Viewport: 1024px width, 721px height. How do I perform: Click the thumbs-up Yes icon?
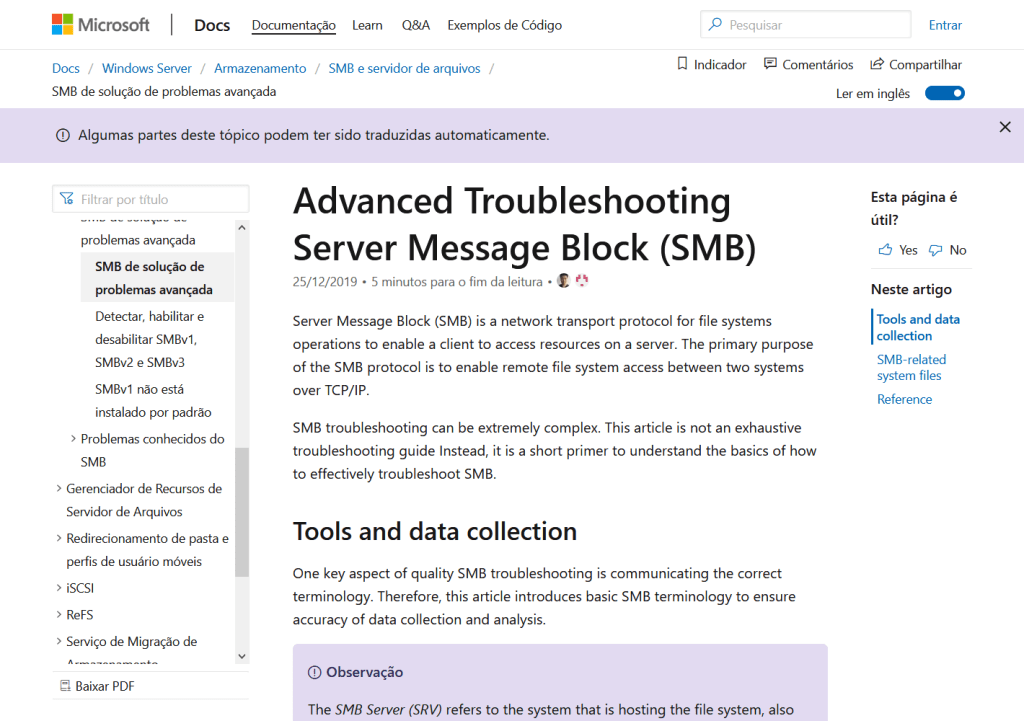[x=885, y=250]
